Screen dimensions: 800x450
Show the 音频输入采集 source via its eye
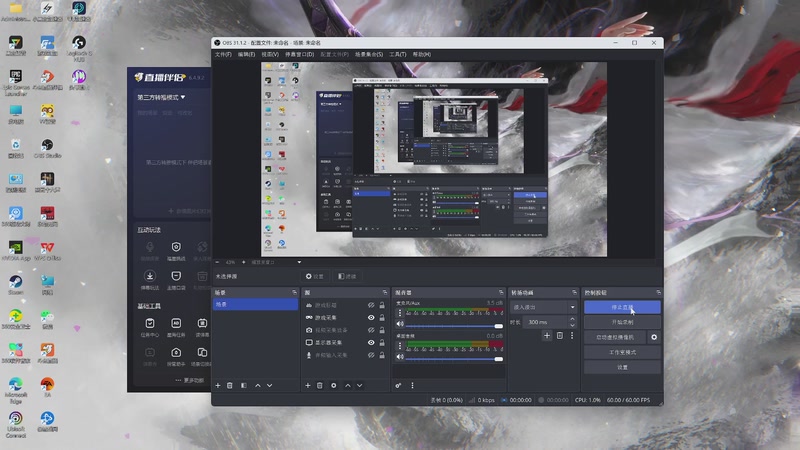click(x=371, y=355)
